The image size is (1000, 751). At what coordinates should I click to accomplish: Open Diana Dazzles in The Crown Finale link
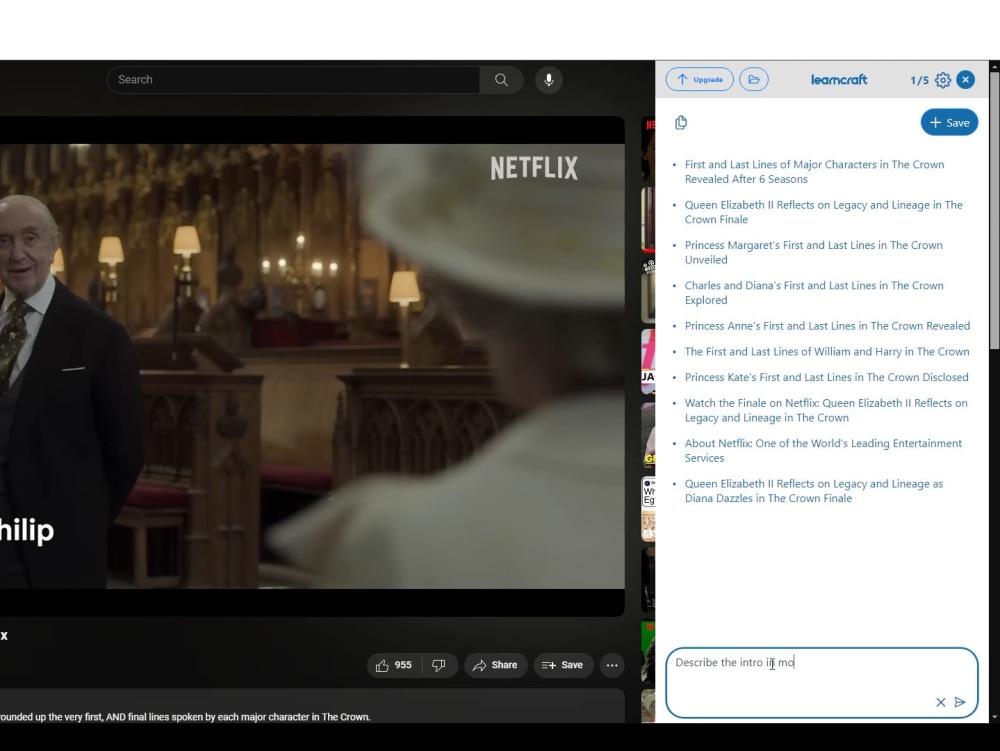coord(814,491)
